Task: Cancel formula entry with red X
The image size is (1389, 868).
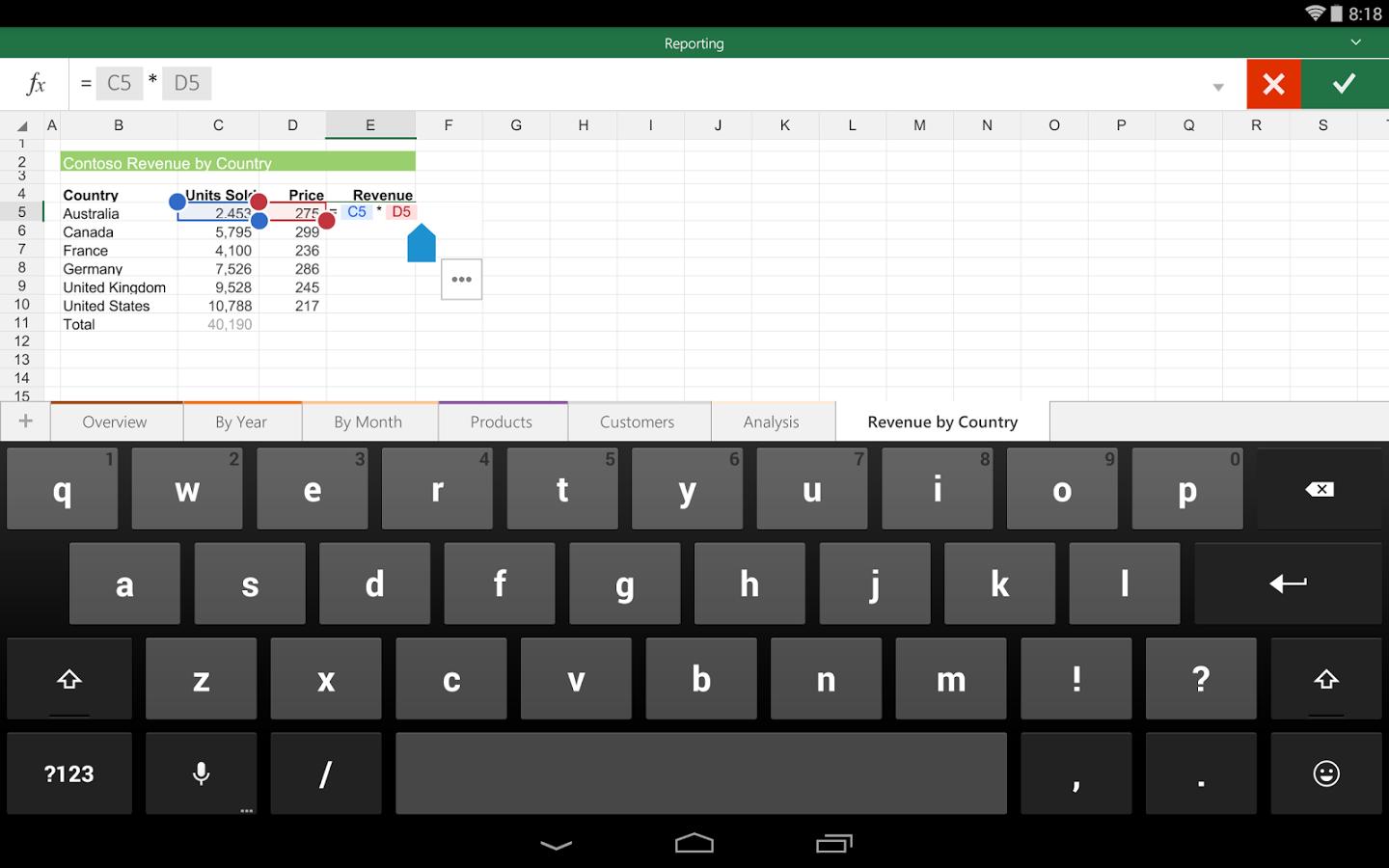Action: pyautogui.click(x=1273, y=84)
